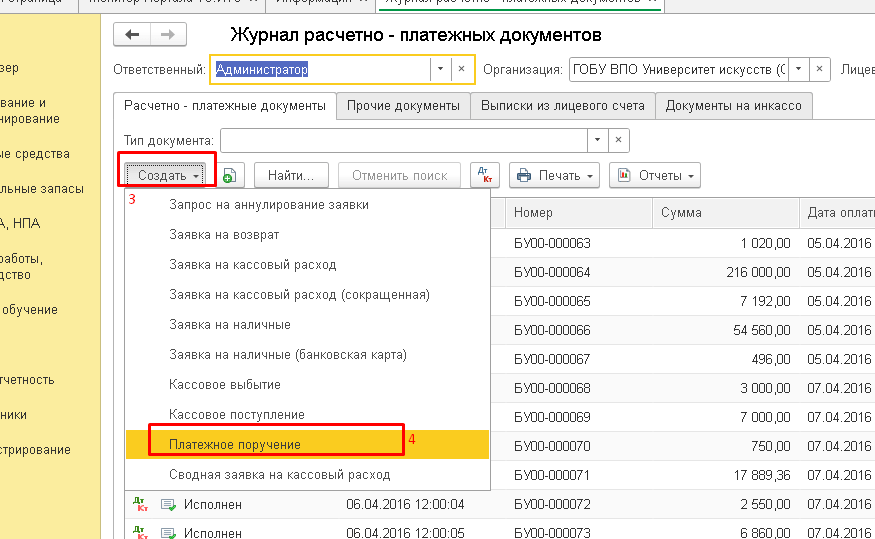Clear the Тип документа field with its X button
This screenshot has width=875, height=539.
[x=619, y=140]
